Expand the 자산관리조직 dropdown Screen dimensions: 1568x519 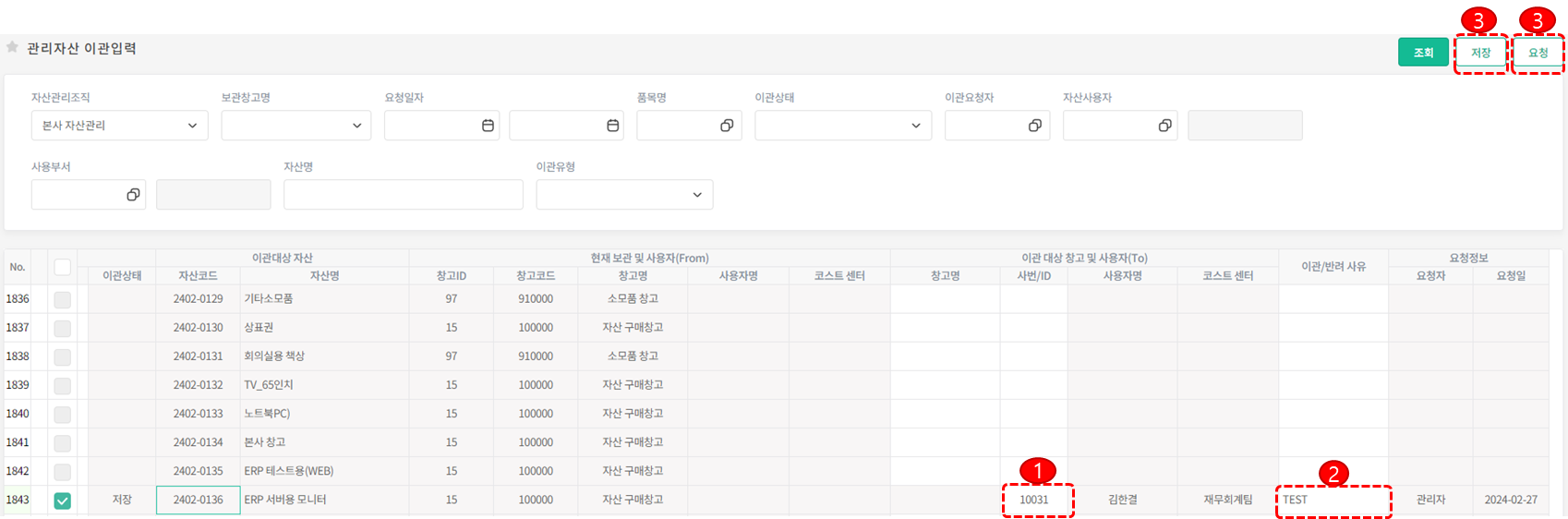pyautogui.click(x=119, y=126)
